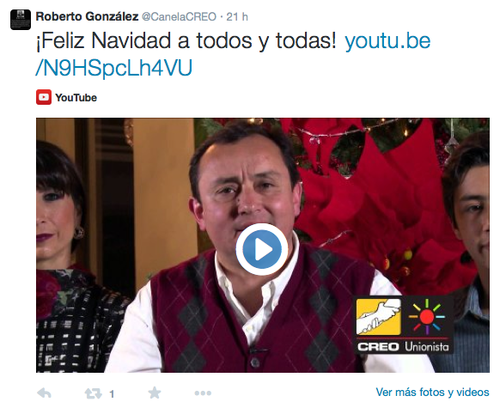Click the CREO Unionista caption text
This screenshot has width=500, height=408.
click(x=403, y=347)
